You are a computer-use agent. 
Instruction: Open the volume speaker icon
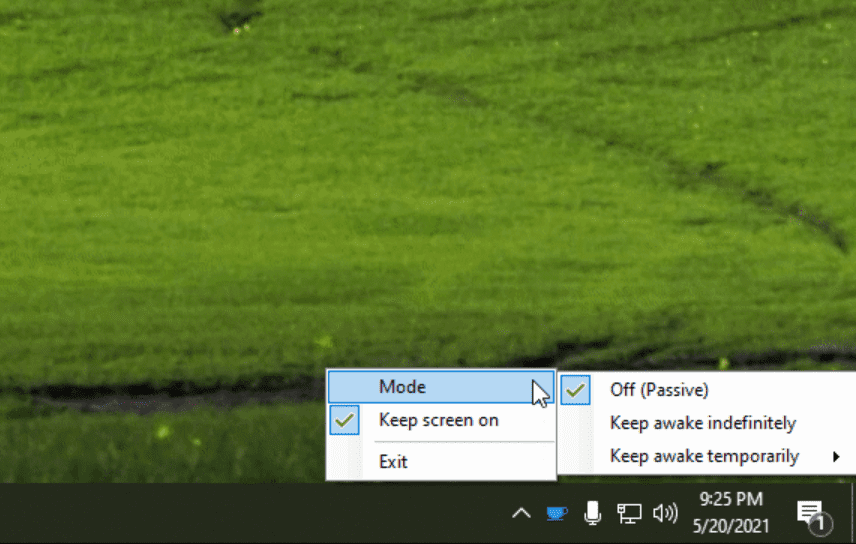coord(665,513)
